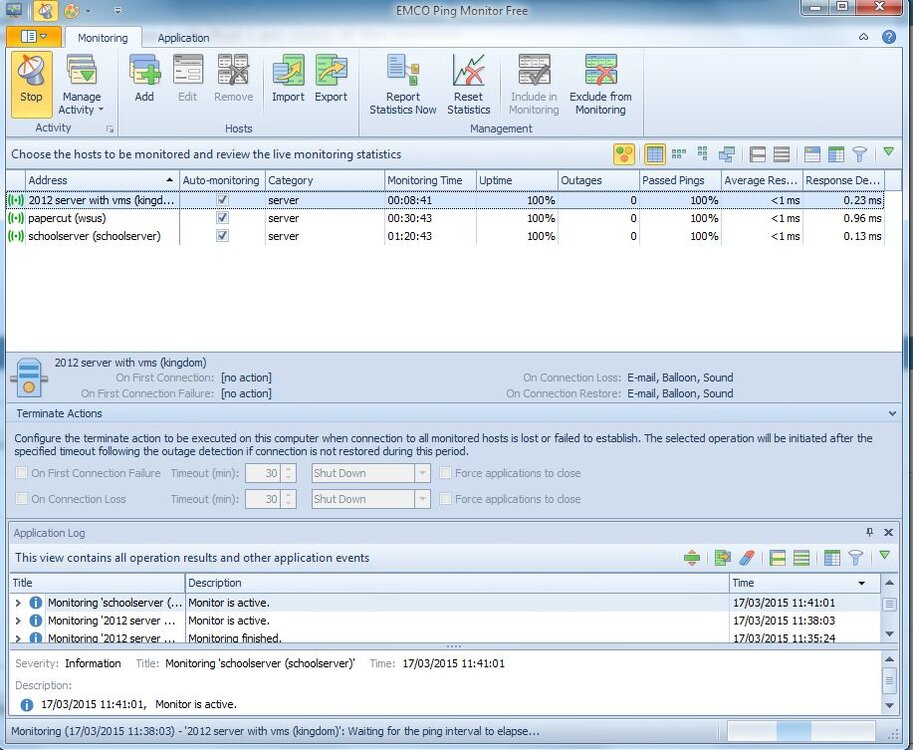Sort by Passed Pings column header
Screen dimensions: 913x750
pyautogui.click(x=680, y=181)
